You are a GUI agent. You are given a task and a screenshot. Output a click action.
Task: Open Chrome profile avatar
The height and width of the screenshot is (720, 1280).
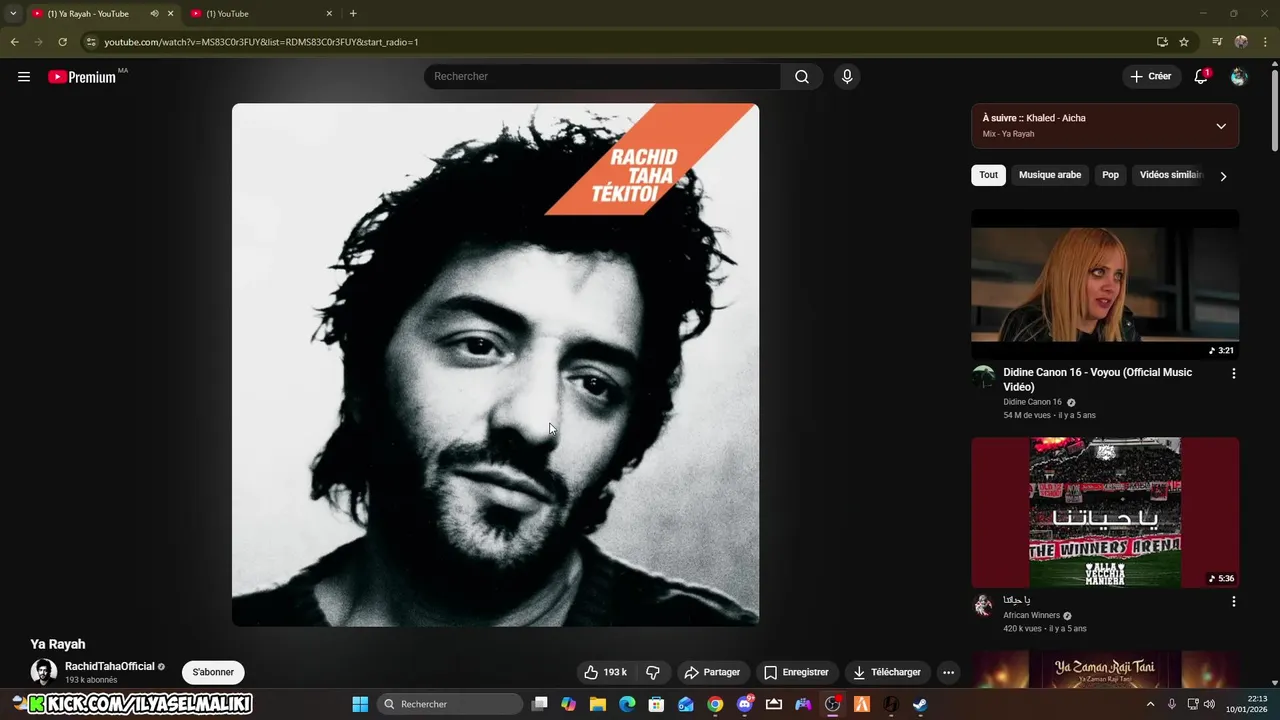[1241, 42]
